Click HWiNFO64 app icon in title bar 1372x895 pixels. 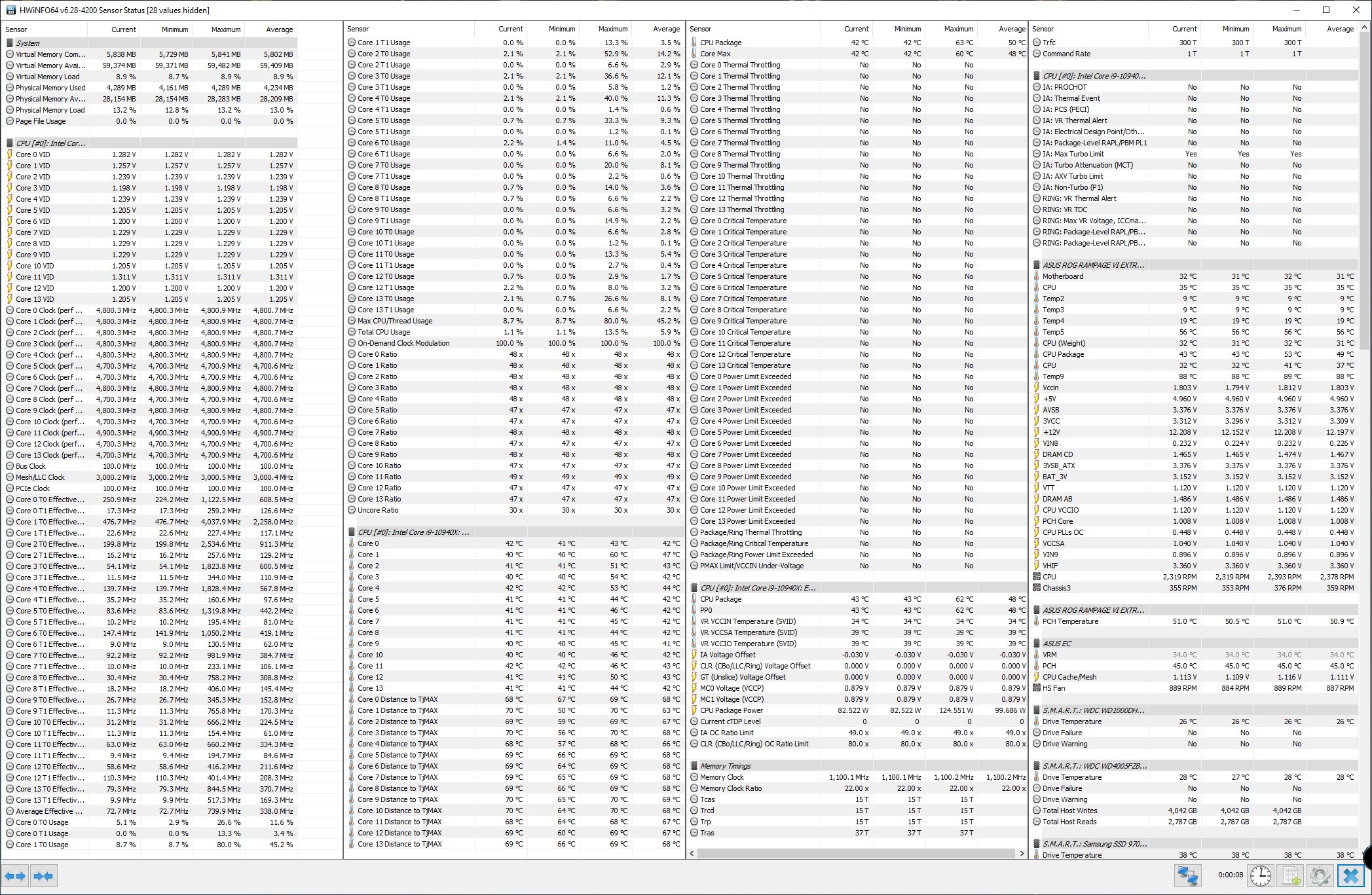(11, 10)
